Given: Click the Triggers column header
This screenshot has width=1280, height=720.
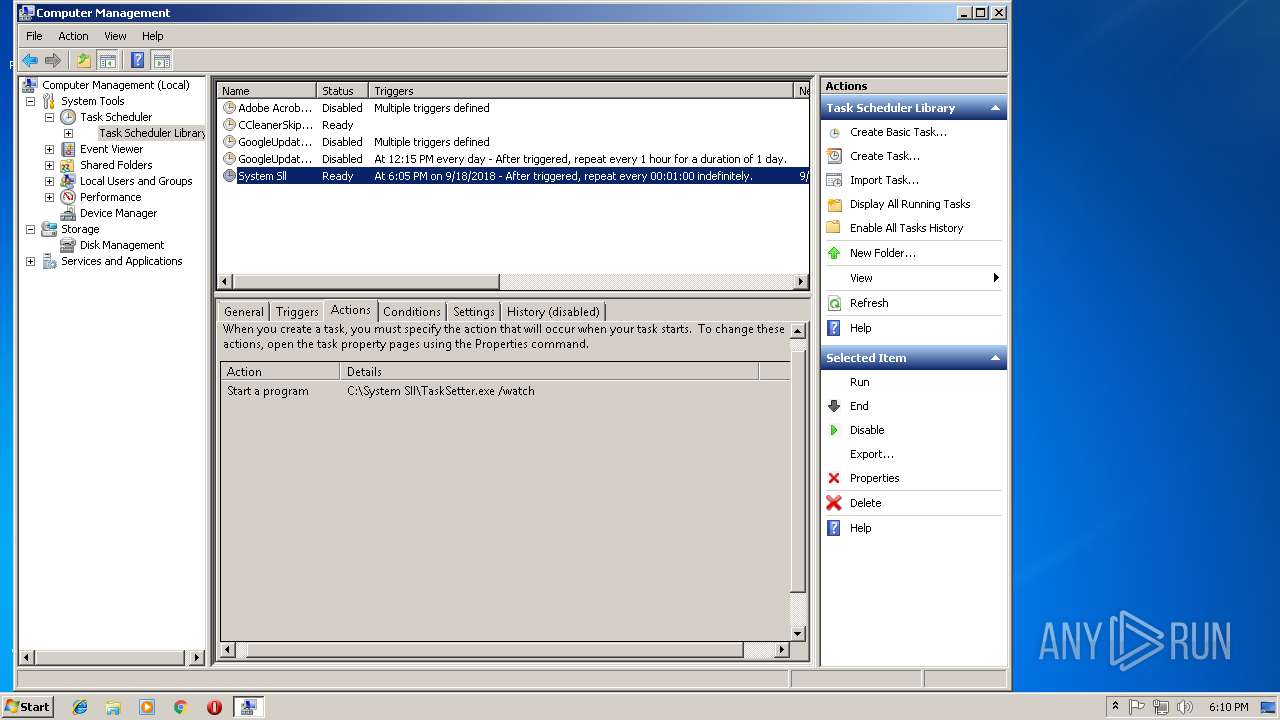Looking at the screenshot, I should point(580,91).
